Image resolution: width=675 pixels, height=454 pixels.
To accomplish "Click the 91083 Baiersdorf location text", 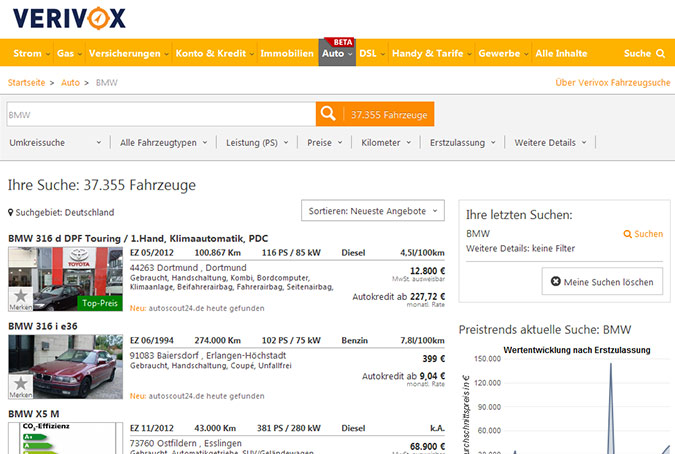I will (x=208, y=355).
